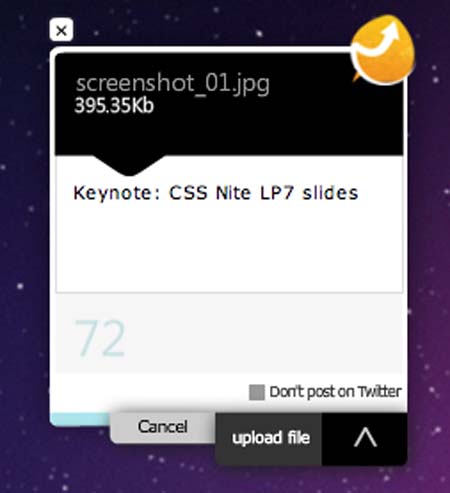
Task: Click the gray strip beside the 72 counter
Action: pyautogui.click(x=263, y=335)
